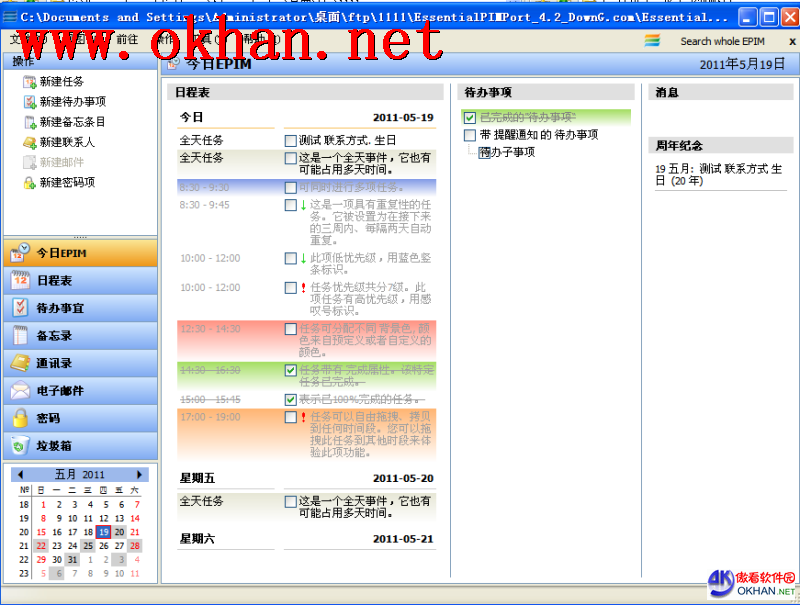The width and height of the screenshot is (800, 605).
Task: Click the 新建联系人 icon
Action: click(30, 142)
